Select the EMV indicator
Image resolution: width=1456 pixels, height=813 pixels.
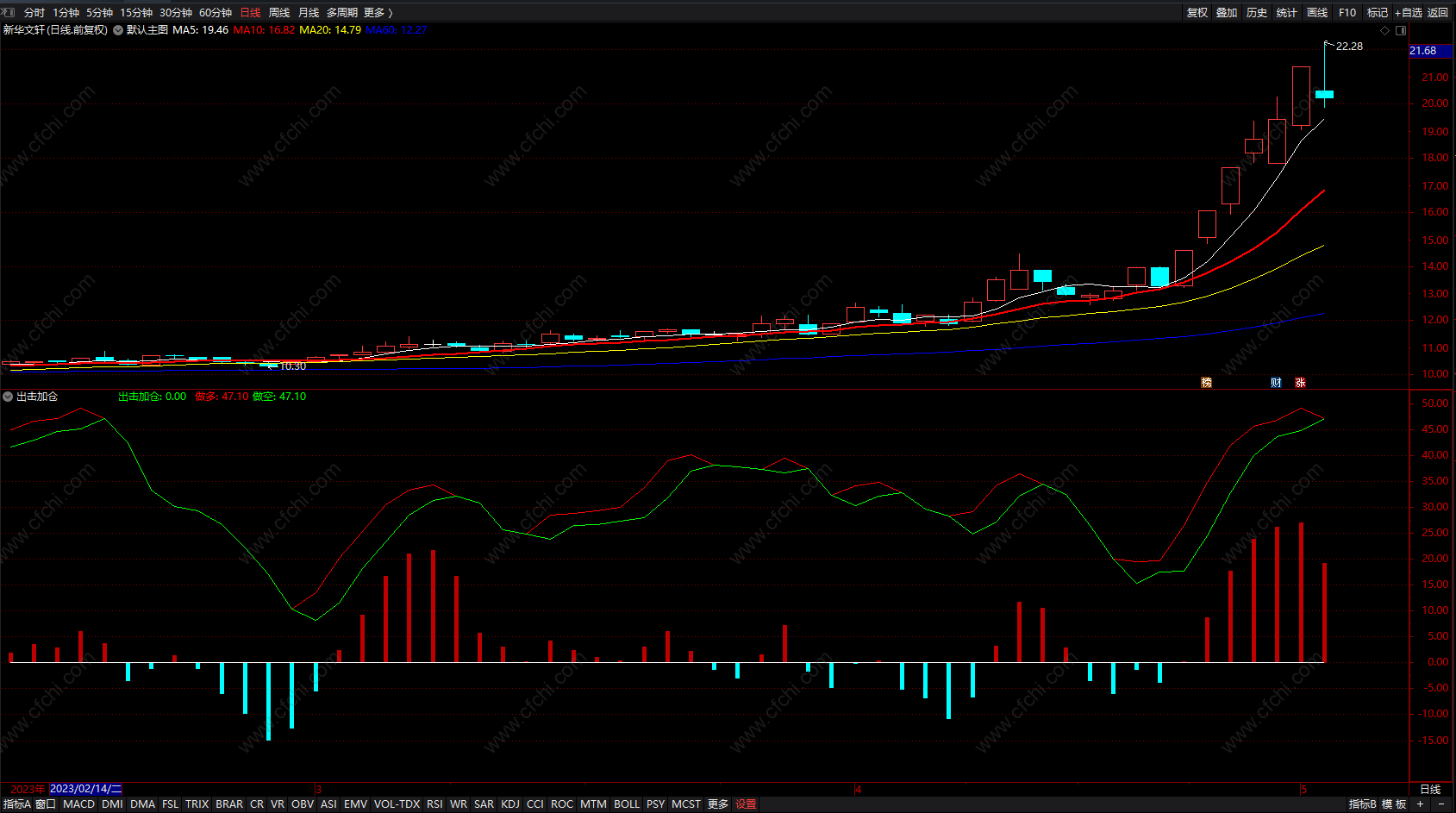[356, 804]
